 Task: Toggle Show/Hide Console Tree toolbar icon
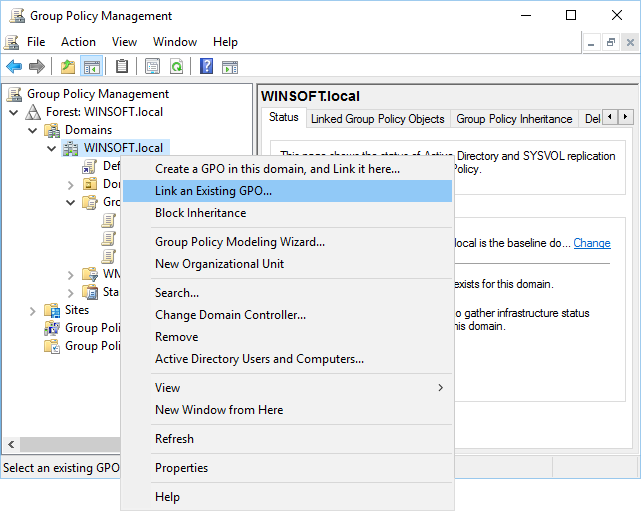coord(92,66)
